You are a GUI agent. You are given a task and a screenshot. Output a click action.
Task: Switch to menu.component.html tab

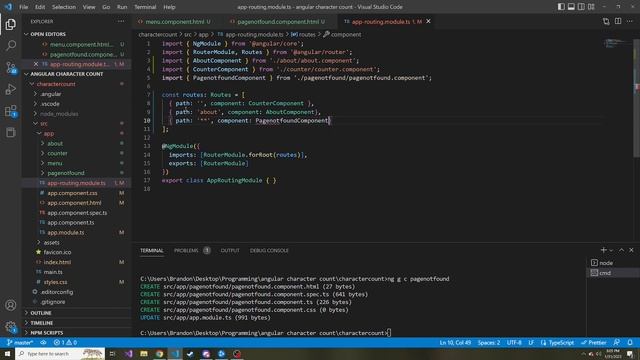(x=176, y=21)
